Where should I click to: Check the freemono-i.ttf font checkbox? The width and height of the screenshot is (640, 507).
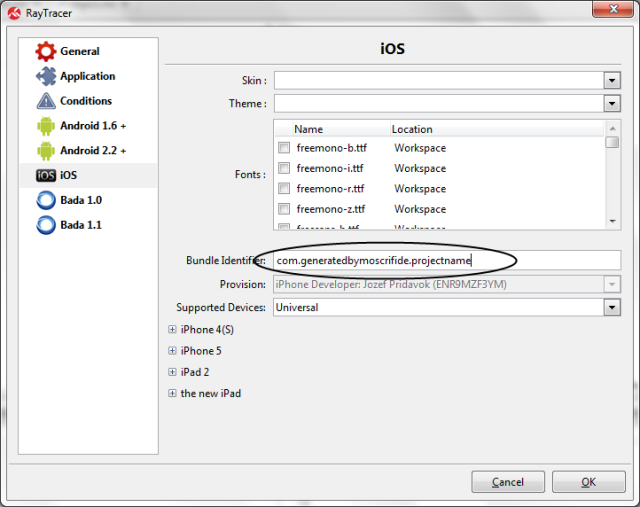point(284,168)
